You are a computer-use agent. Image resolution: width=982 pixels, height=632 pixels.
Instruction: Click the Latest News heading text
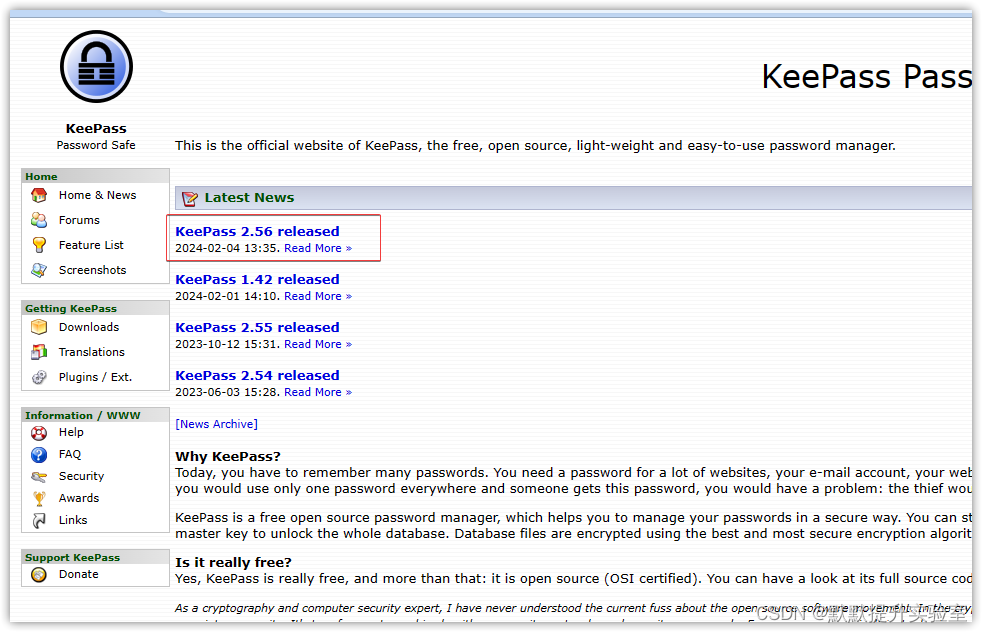pos(249,198)
